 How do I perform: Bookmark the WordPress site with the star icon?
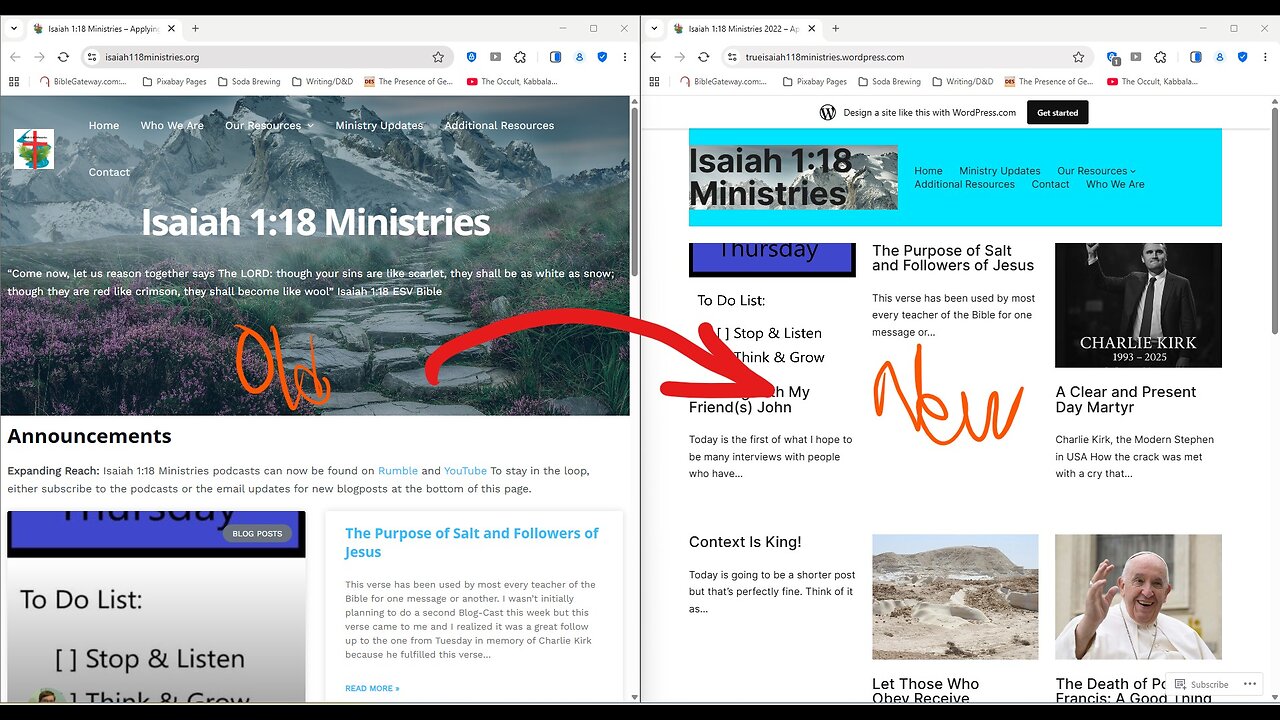pyautogui.click(x=1078, y=57)
